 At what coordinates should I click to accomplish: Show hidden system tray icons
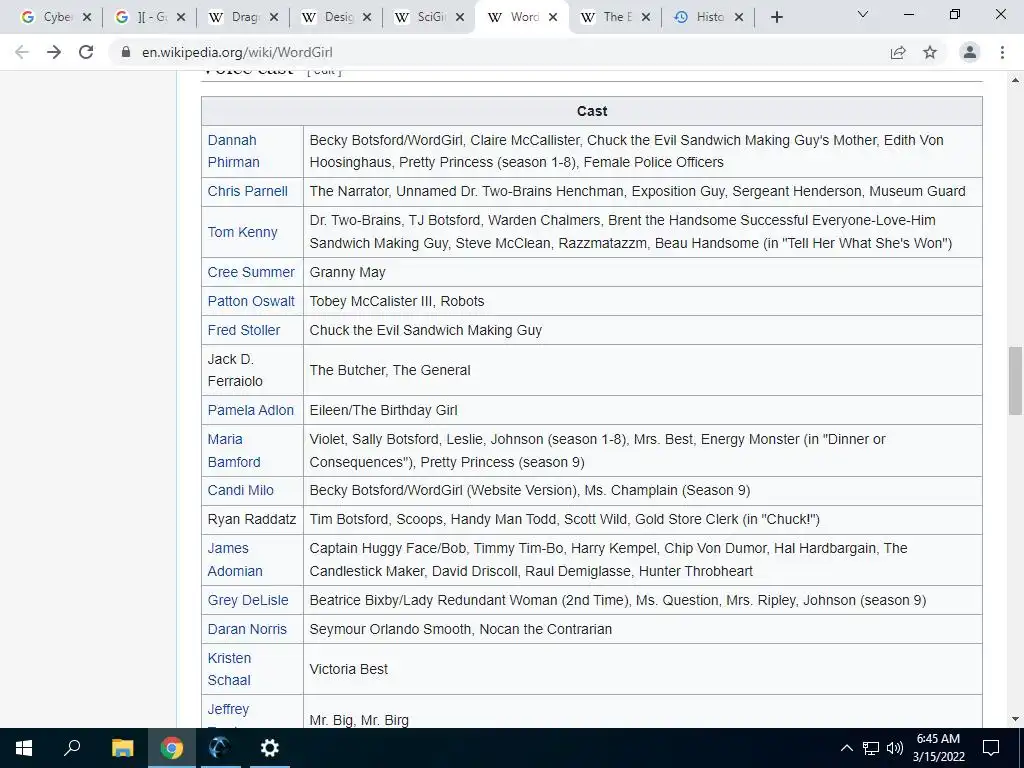pos(846,748)
